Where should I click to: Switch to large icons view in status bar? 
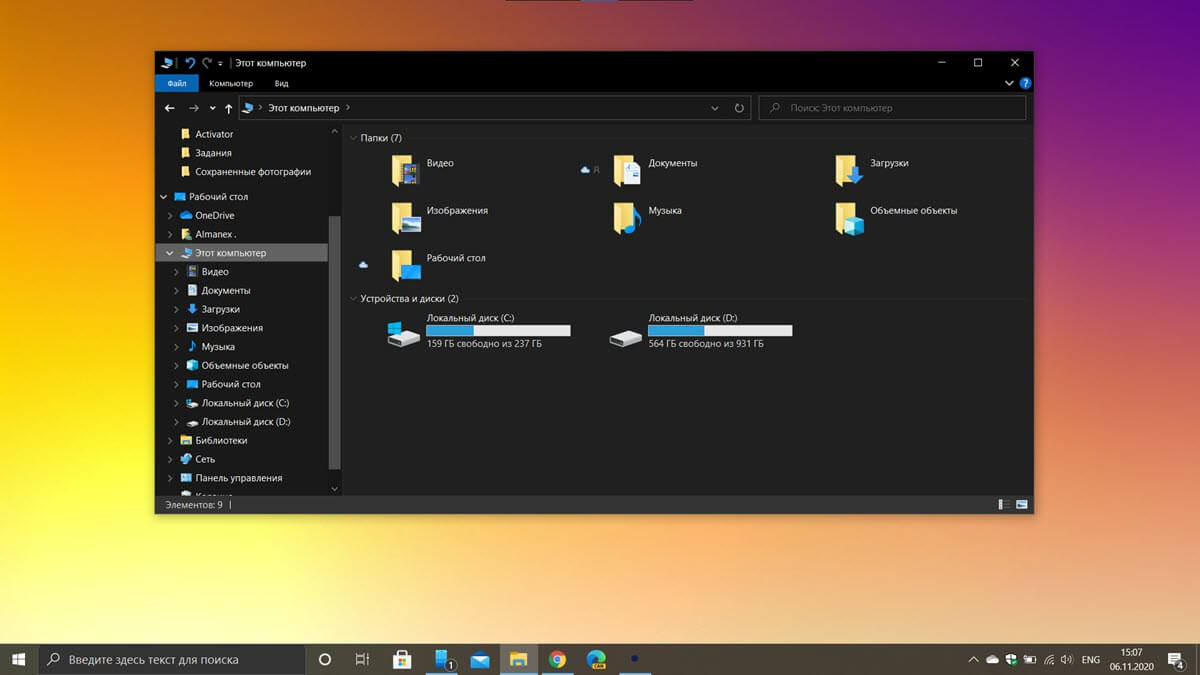1022,505
